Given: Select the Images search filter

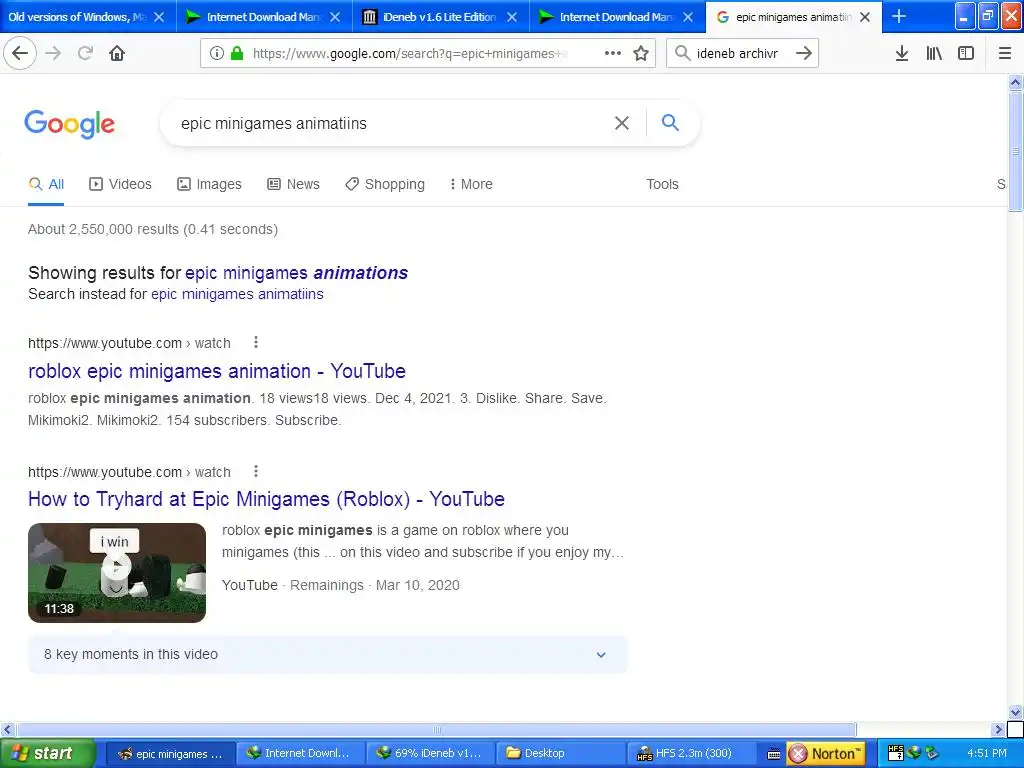Looking at the screenshot, I should tap(209, 184).
